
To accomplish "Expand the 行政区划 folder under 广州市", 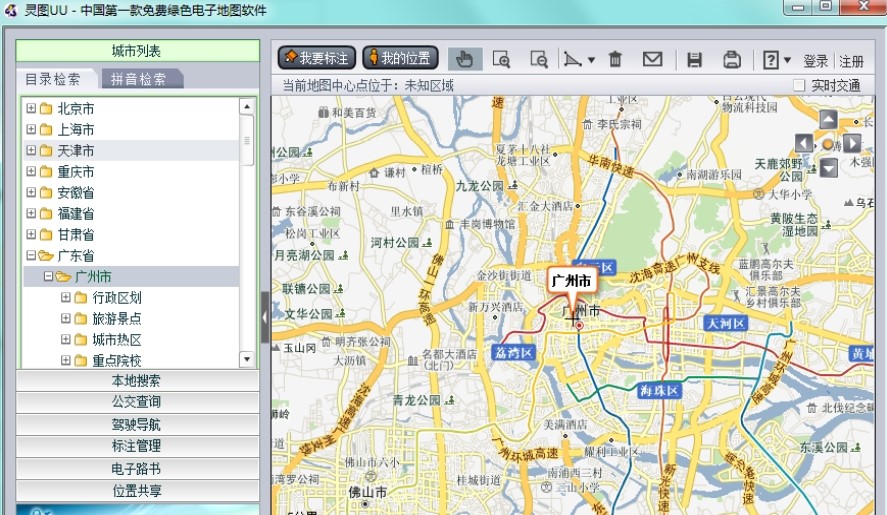I will (66, 297).
